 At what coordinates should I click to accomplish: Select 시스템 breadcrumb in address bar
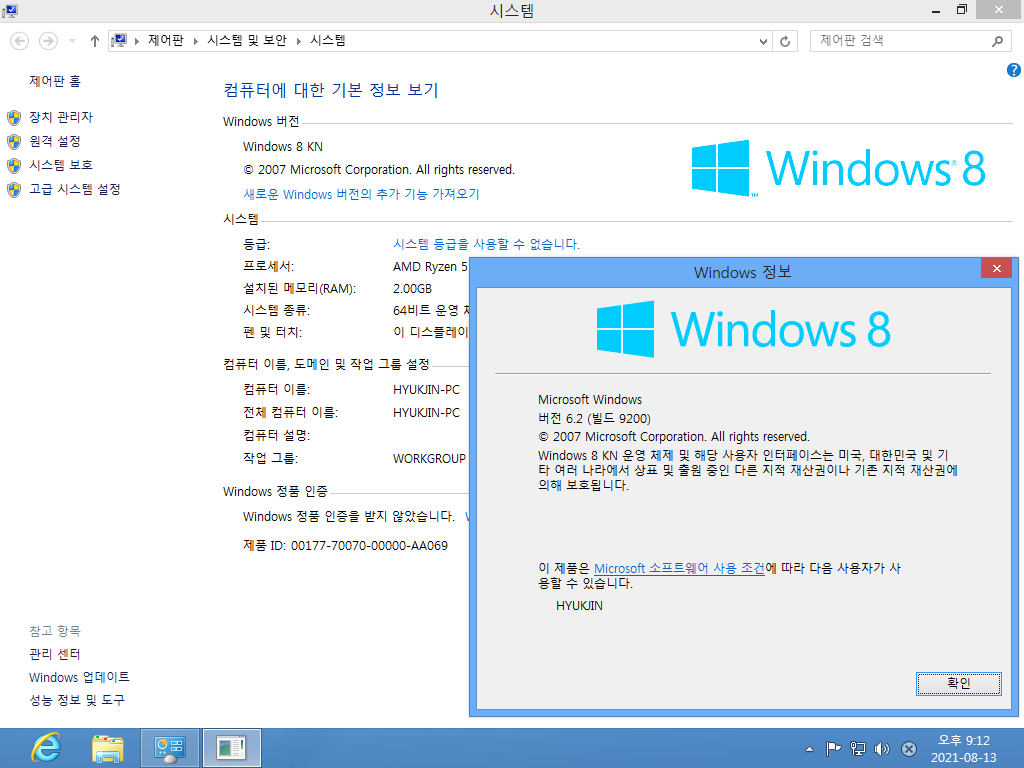(328, 40)
